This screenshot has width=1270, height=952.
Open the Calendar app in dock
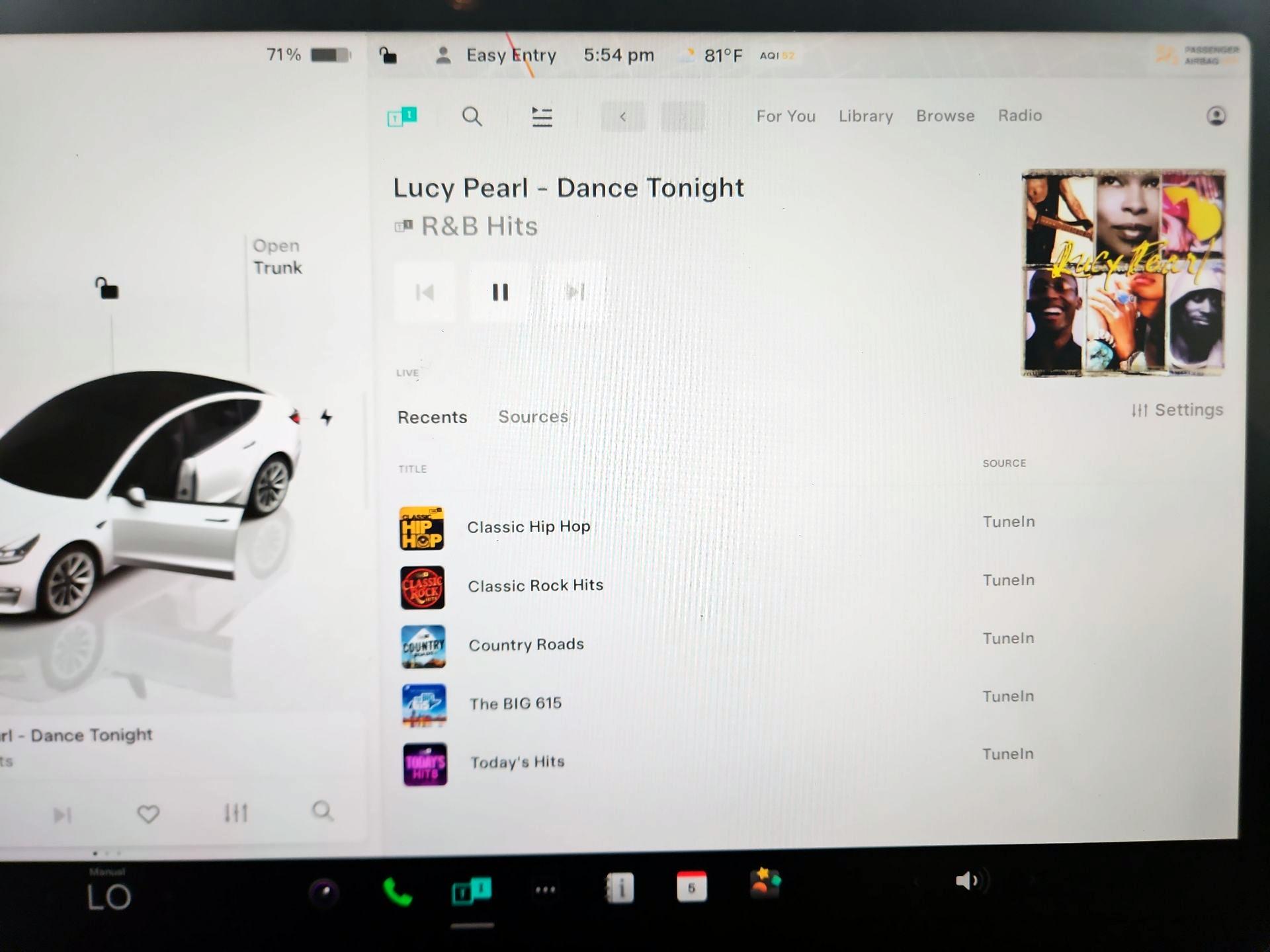(692, 887)
